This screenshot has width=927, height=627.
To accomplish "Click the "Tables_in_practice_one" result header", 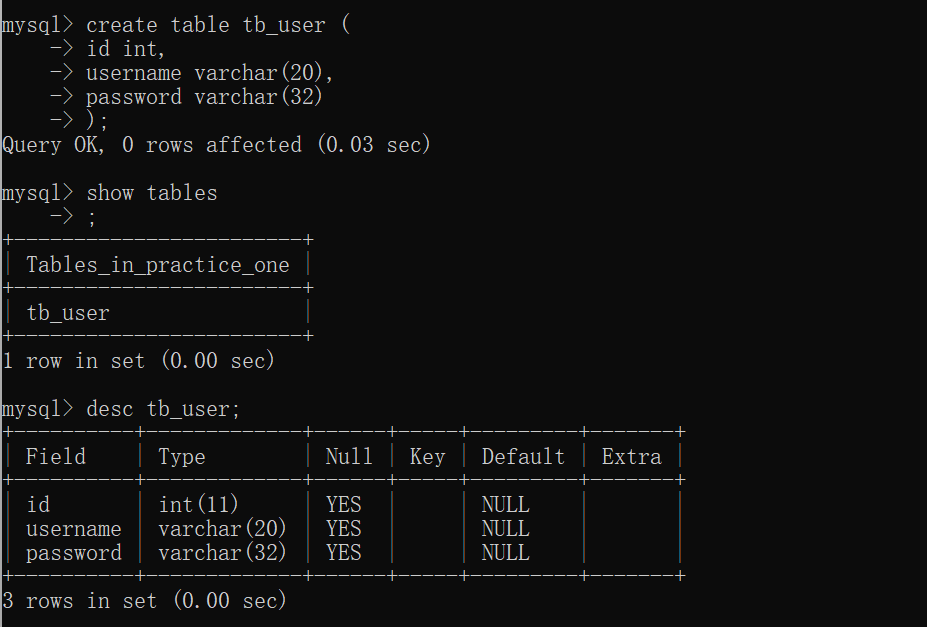I will [157, 265].
